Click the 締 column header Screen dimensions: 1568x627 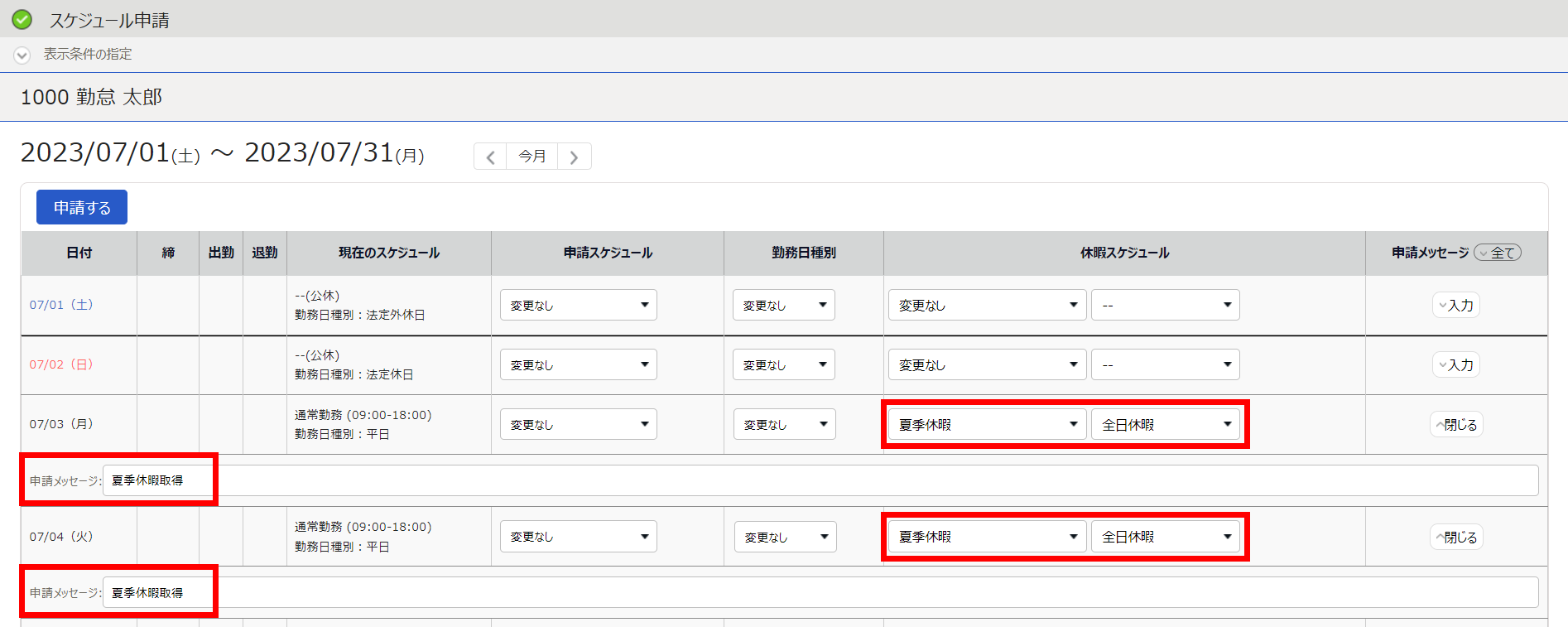168,253
